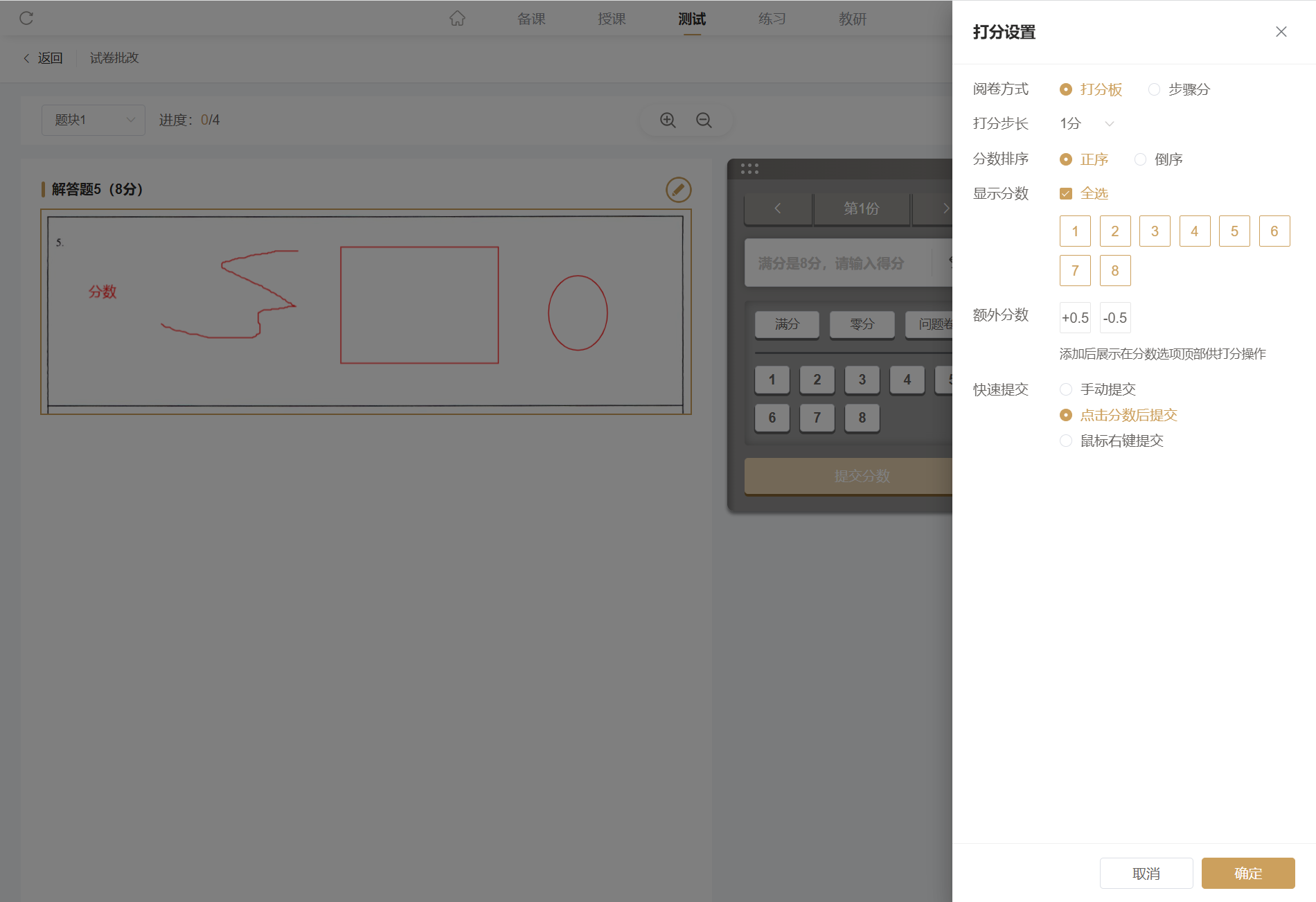Open the 测试 tab
The image size is (1316, 902).
692,19
